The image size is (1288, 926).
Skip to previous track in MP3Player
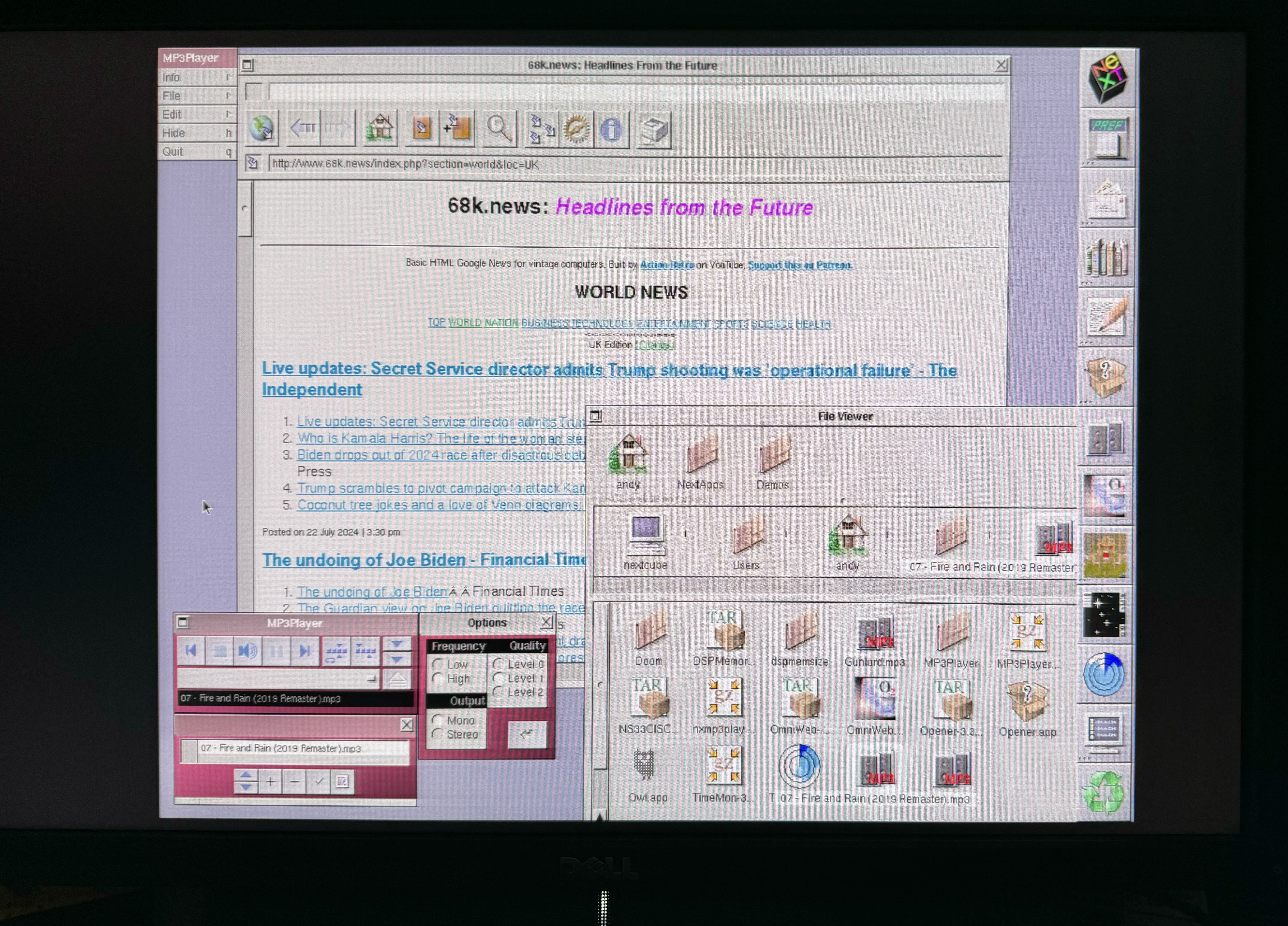pos(191,651)
